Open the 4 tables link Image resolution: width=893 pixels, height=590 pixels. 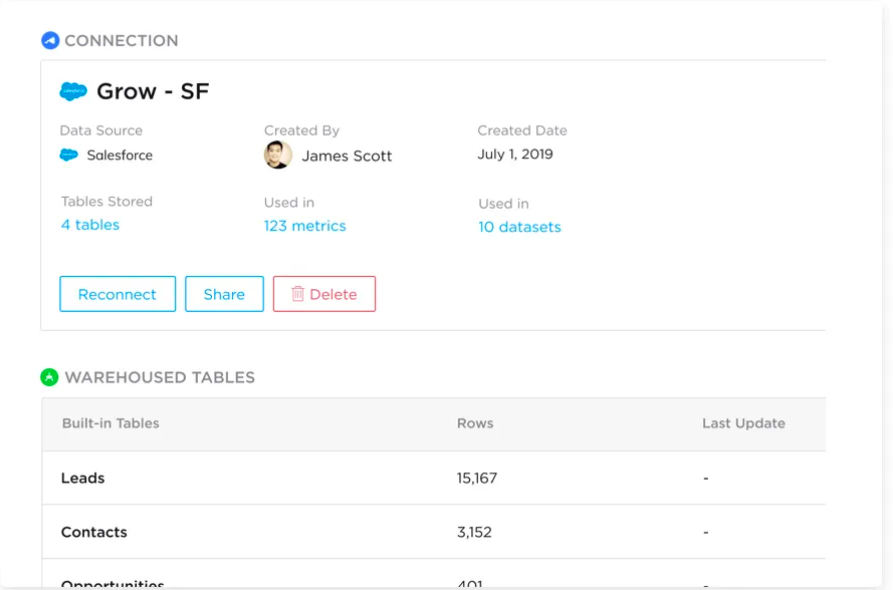pyautogui.click(x=91, y=224)
